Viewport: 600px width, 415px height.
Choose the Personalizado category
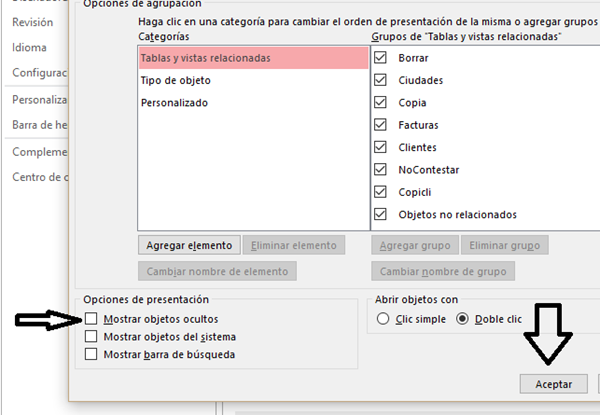tap(176, 103)
